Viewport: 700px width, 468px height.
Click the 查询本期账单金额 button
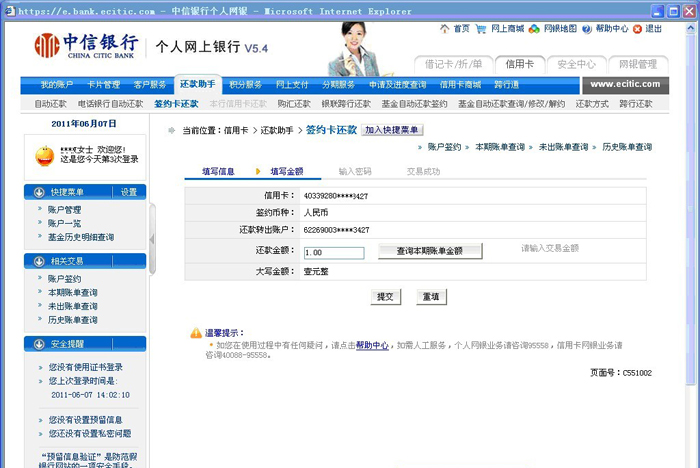pyautogui.click(x=430, y=251)
